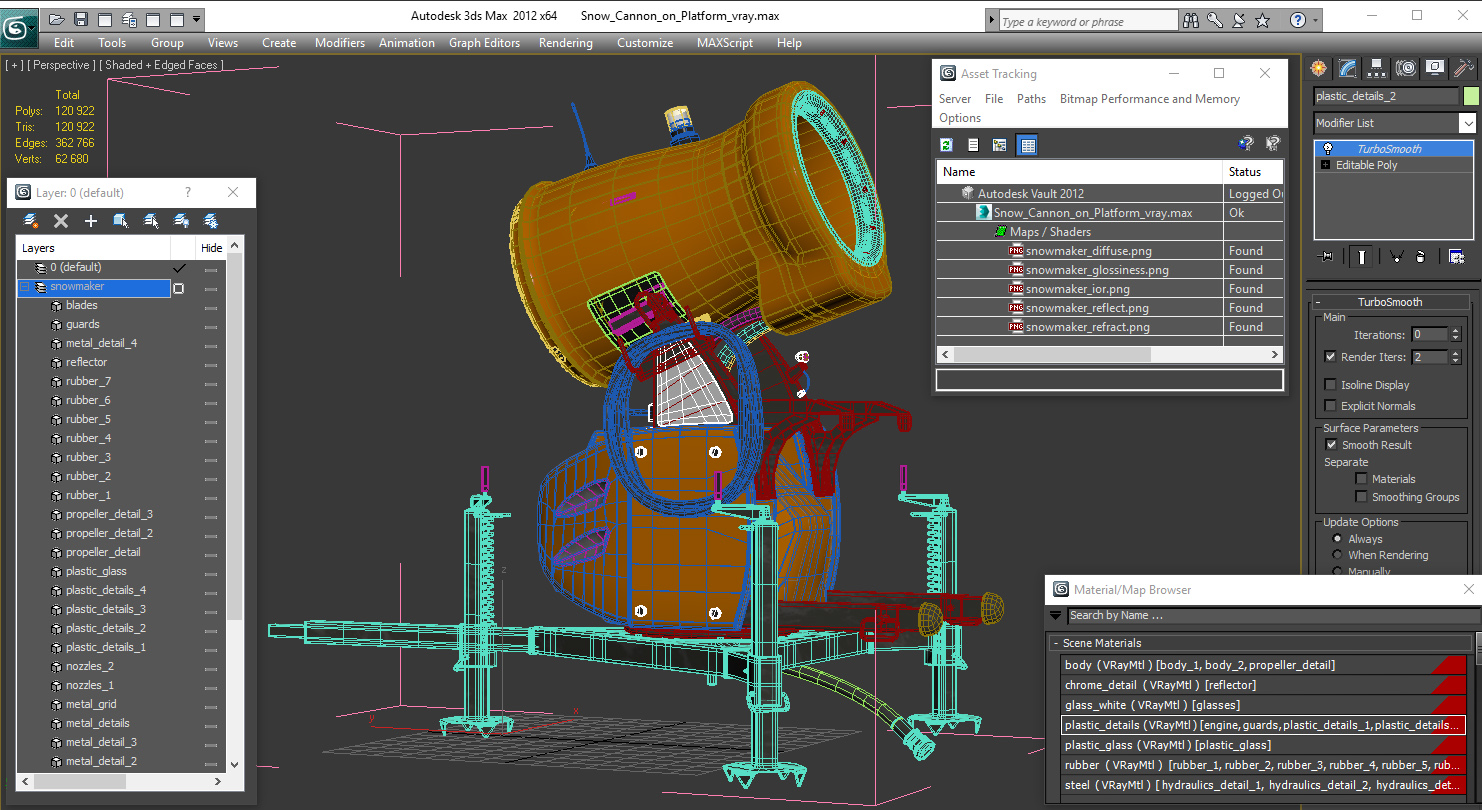Toggle Smooth Result checkbox

[x=1331, y=445]
